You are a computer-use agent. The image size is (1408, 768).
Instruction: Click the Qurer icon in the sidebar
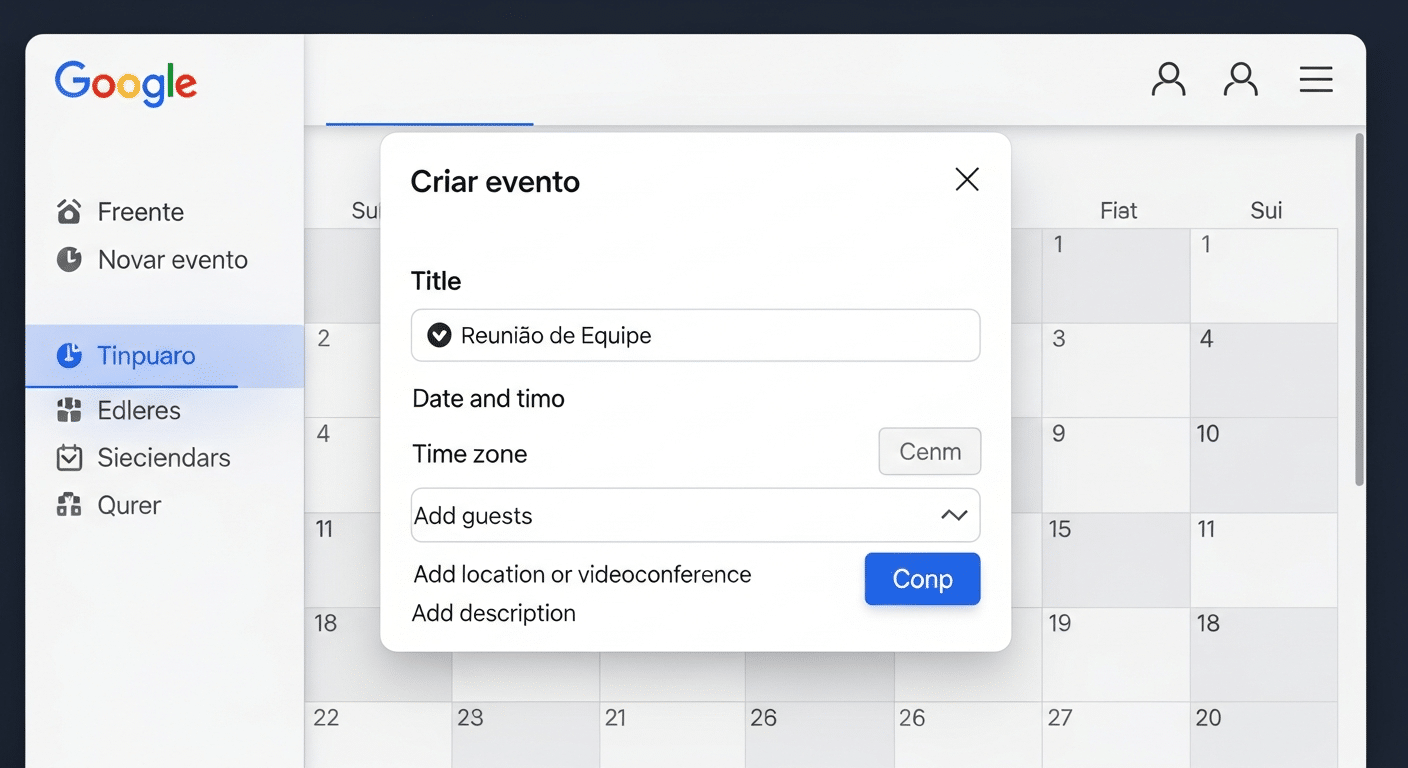(68, 505)
